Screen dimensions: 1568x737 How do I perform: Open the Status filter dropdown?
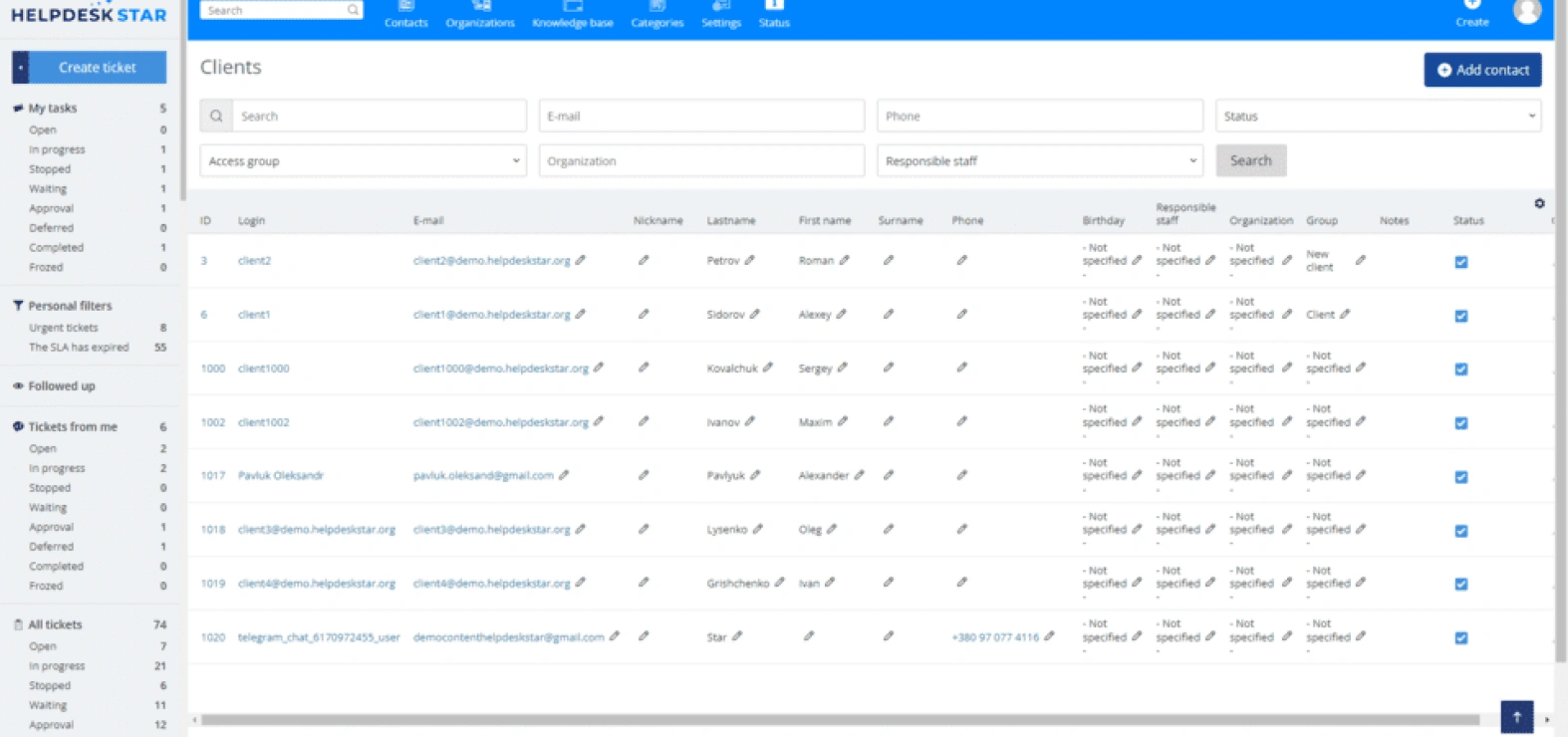(x=1378, y=116)
